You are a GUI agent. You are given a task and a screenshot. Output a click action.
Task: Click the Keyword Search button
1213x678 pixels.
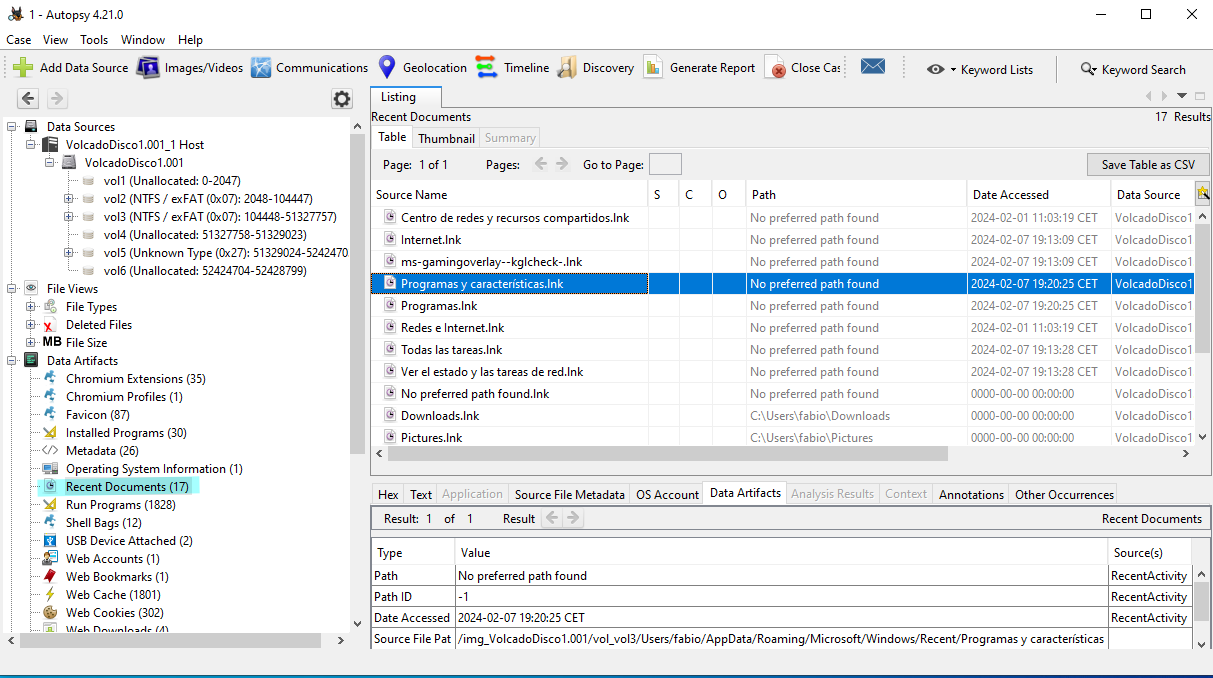(x=1133, y=69)
